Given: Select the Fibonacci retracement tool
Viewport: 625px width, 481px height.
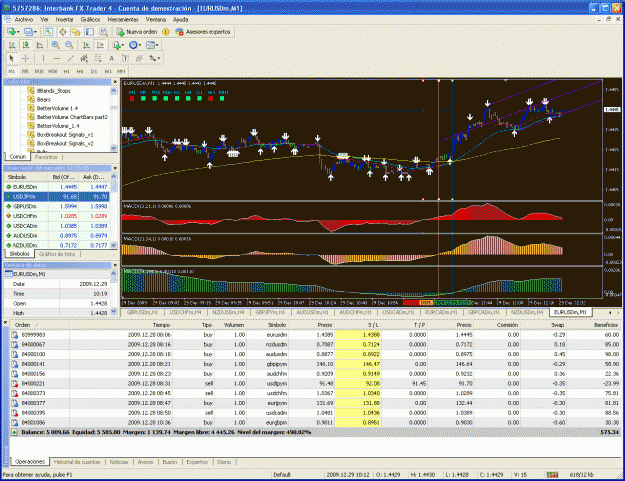Looking at the screenshot, I should point(98,58).
